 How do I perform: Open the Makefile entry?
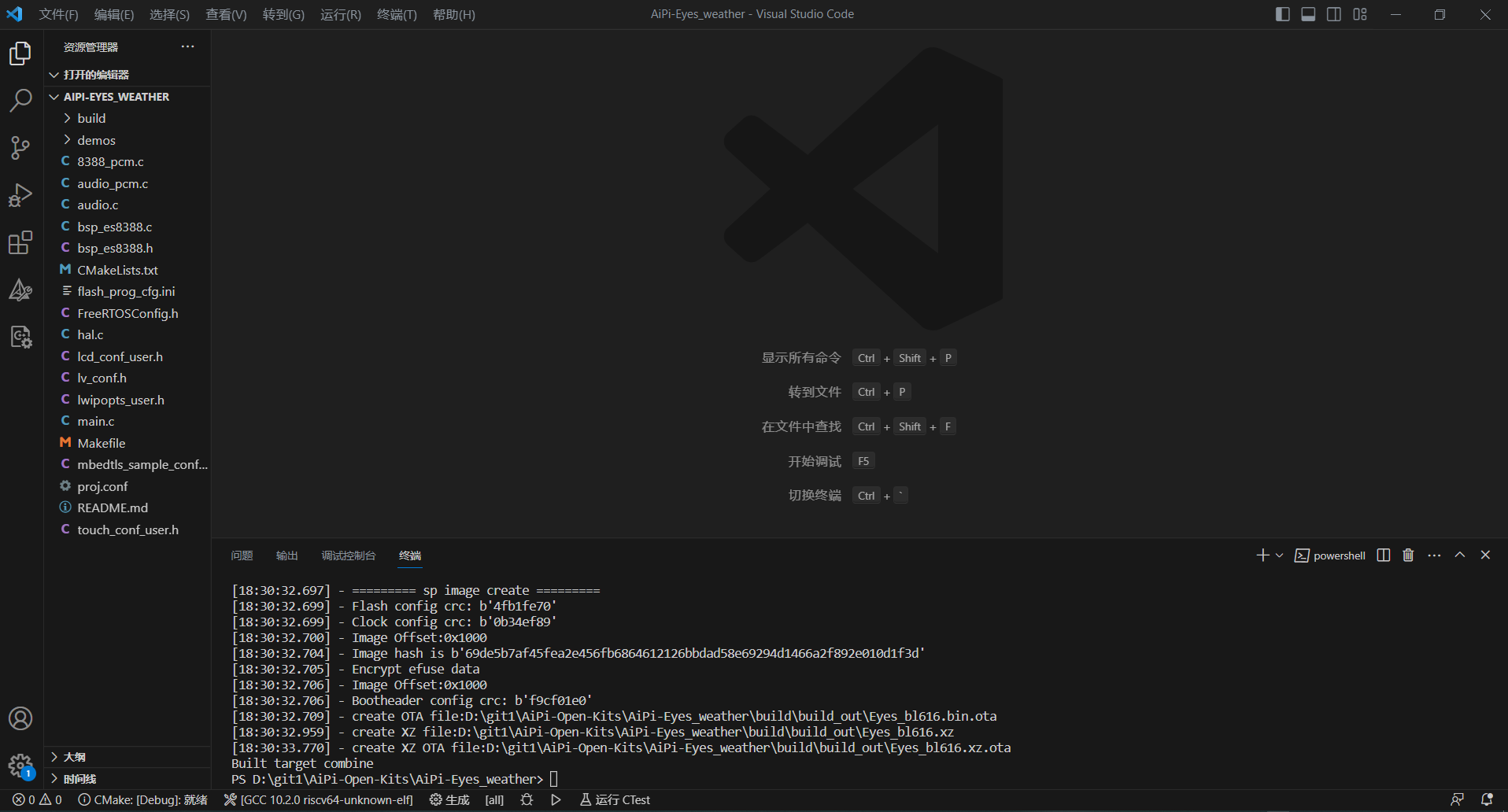128,443
